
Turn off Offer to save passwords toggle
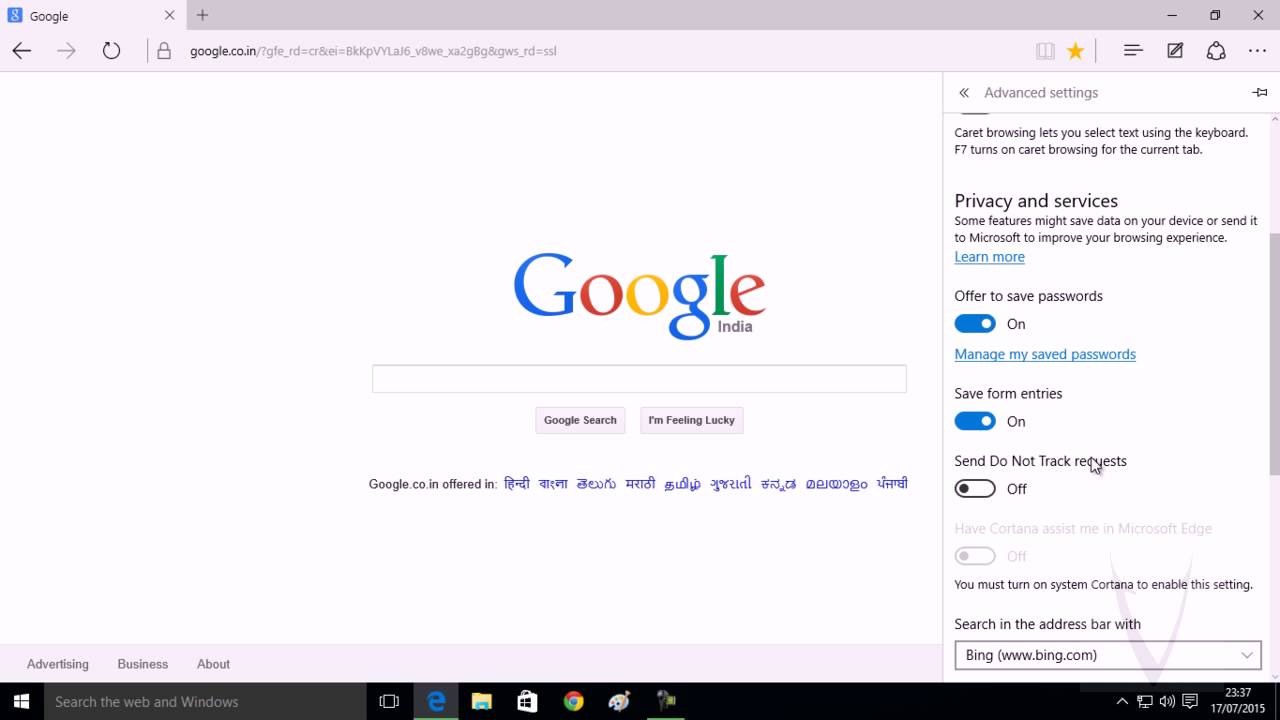[x=975, y=324]
